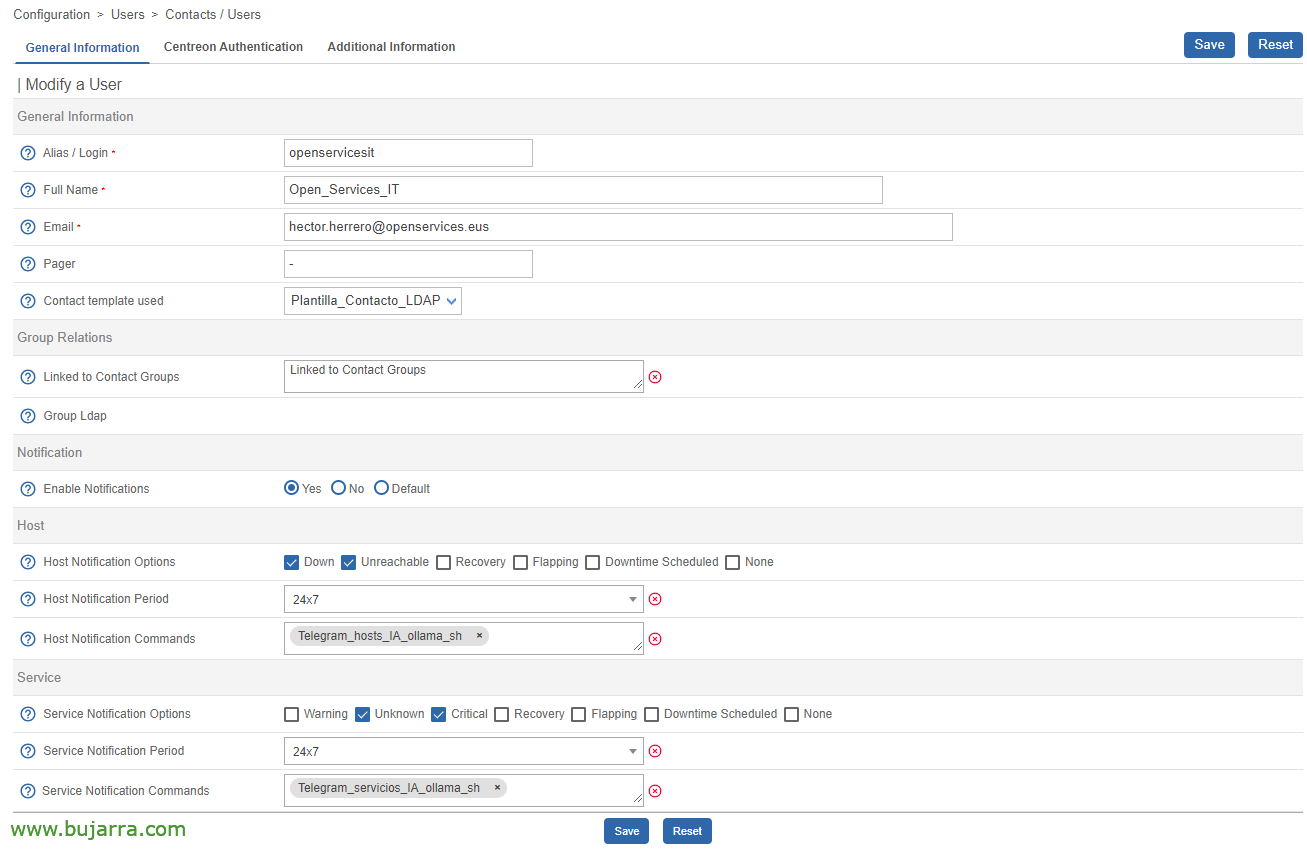Open help icon for Email
Viewport: 1307px width, 850px height.
28,227
